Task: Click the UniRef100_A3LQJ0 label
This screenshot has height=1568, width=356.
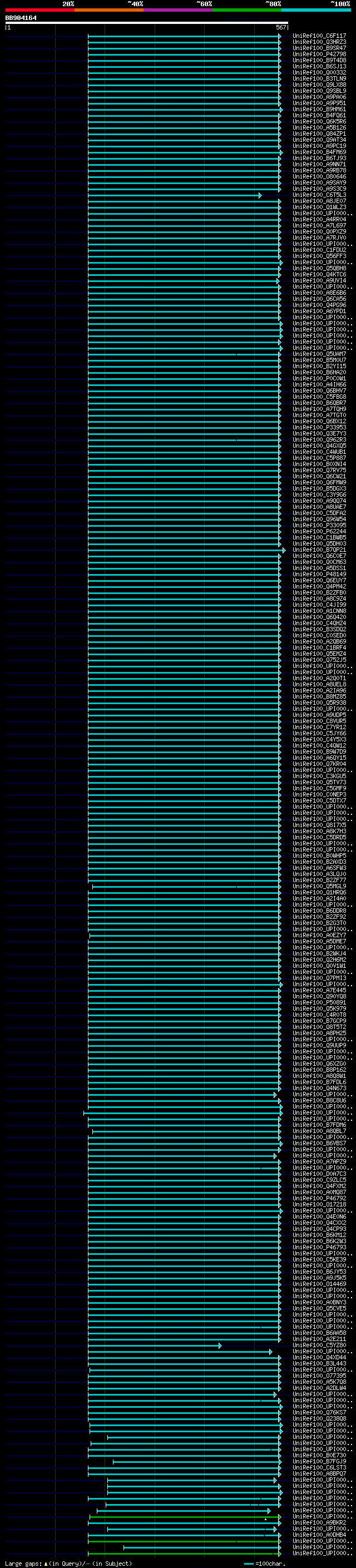Action: coord(319,874)
